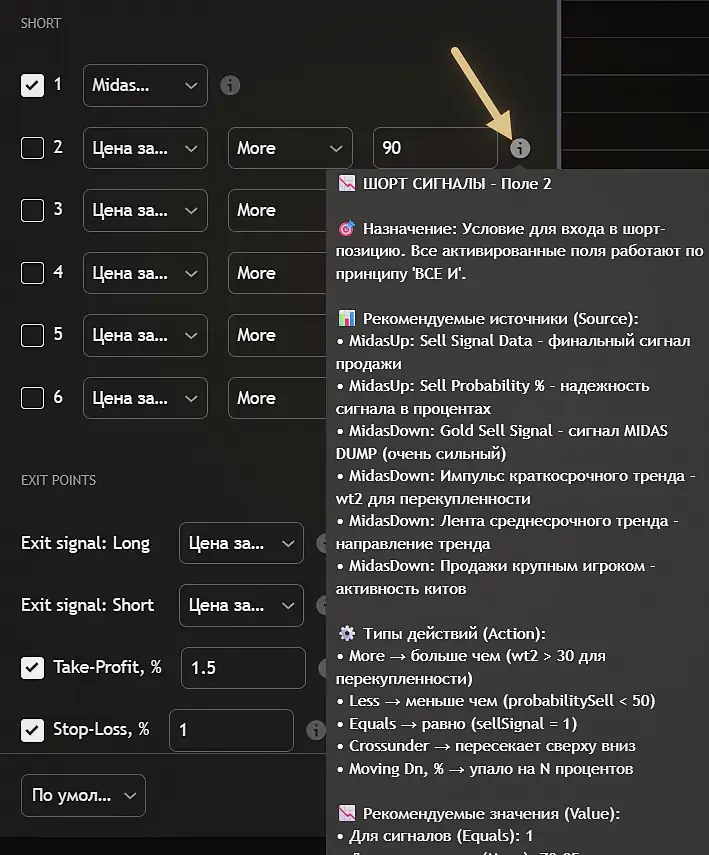Click tooltip bullet MidasDown: Gold Sell Signal
This screenshot has height=855, width=709.
pyautogui.click(x=450, y=431)
